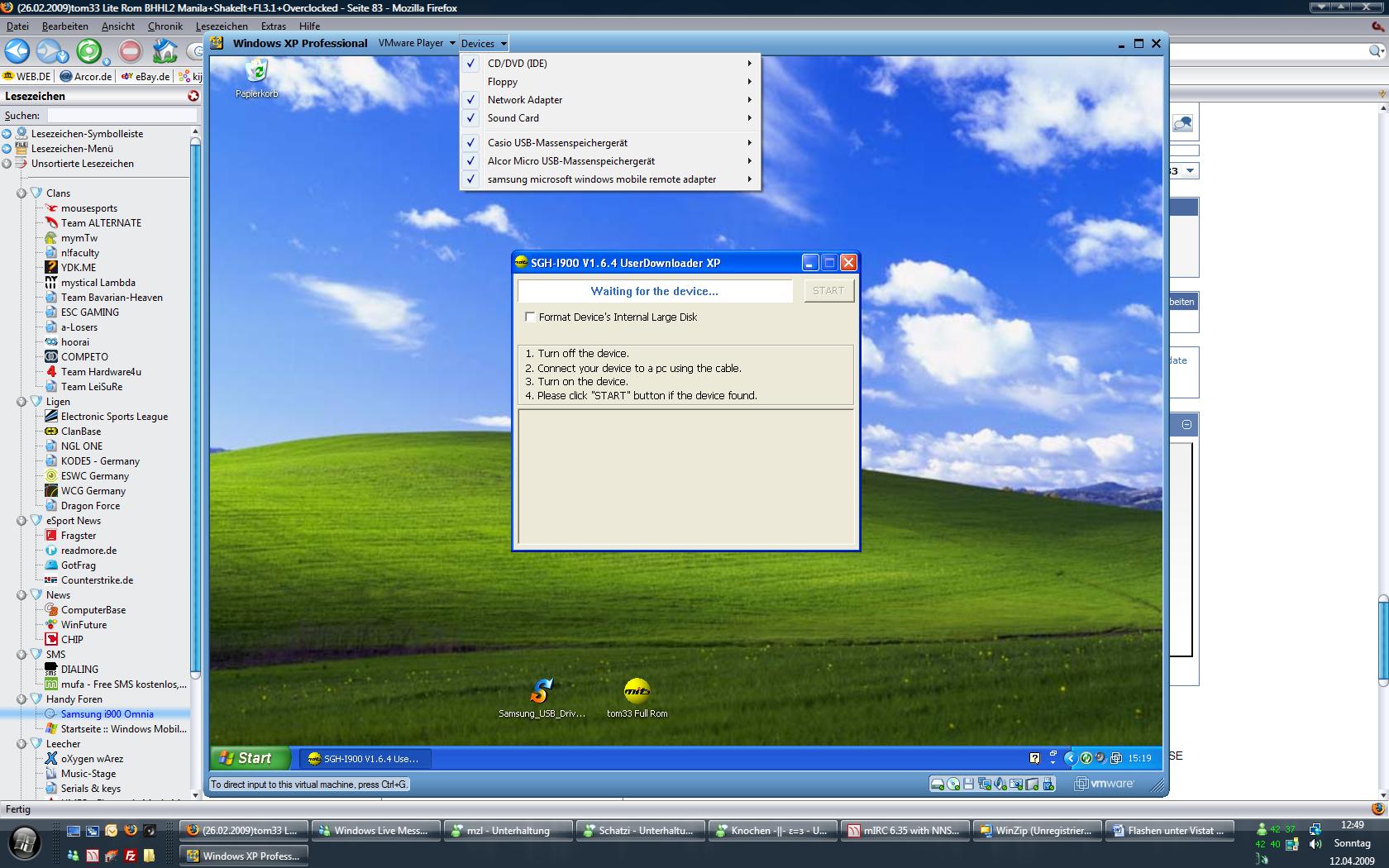Click Firefox back arrow button
Image resolution: width=1389 pixels, height=868 pixels.
pyautogui.click(x=17, y=51)
